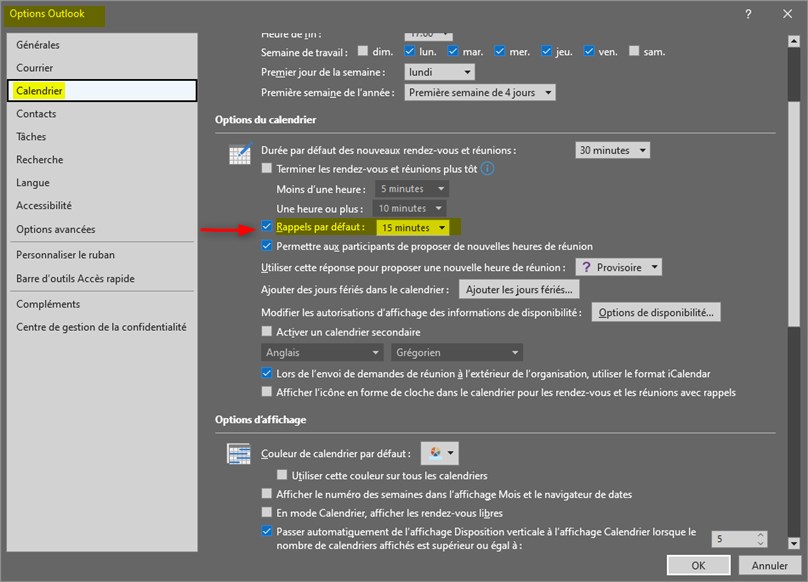Select the Calendrier category
This screenshot has width=808, height=582.
[102, 91]
